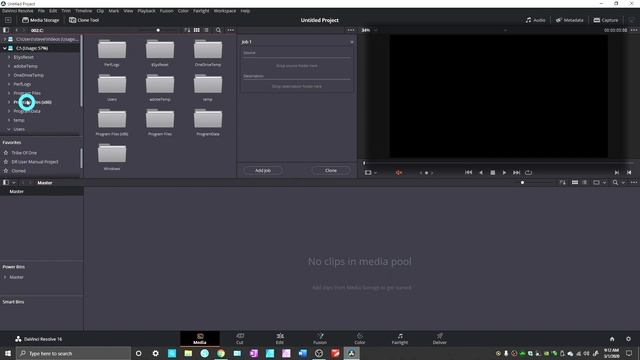Switch to the Fusion page
Screen dimensions: 640x360
(x=320, y=338)
